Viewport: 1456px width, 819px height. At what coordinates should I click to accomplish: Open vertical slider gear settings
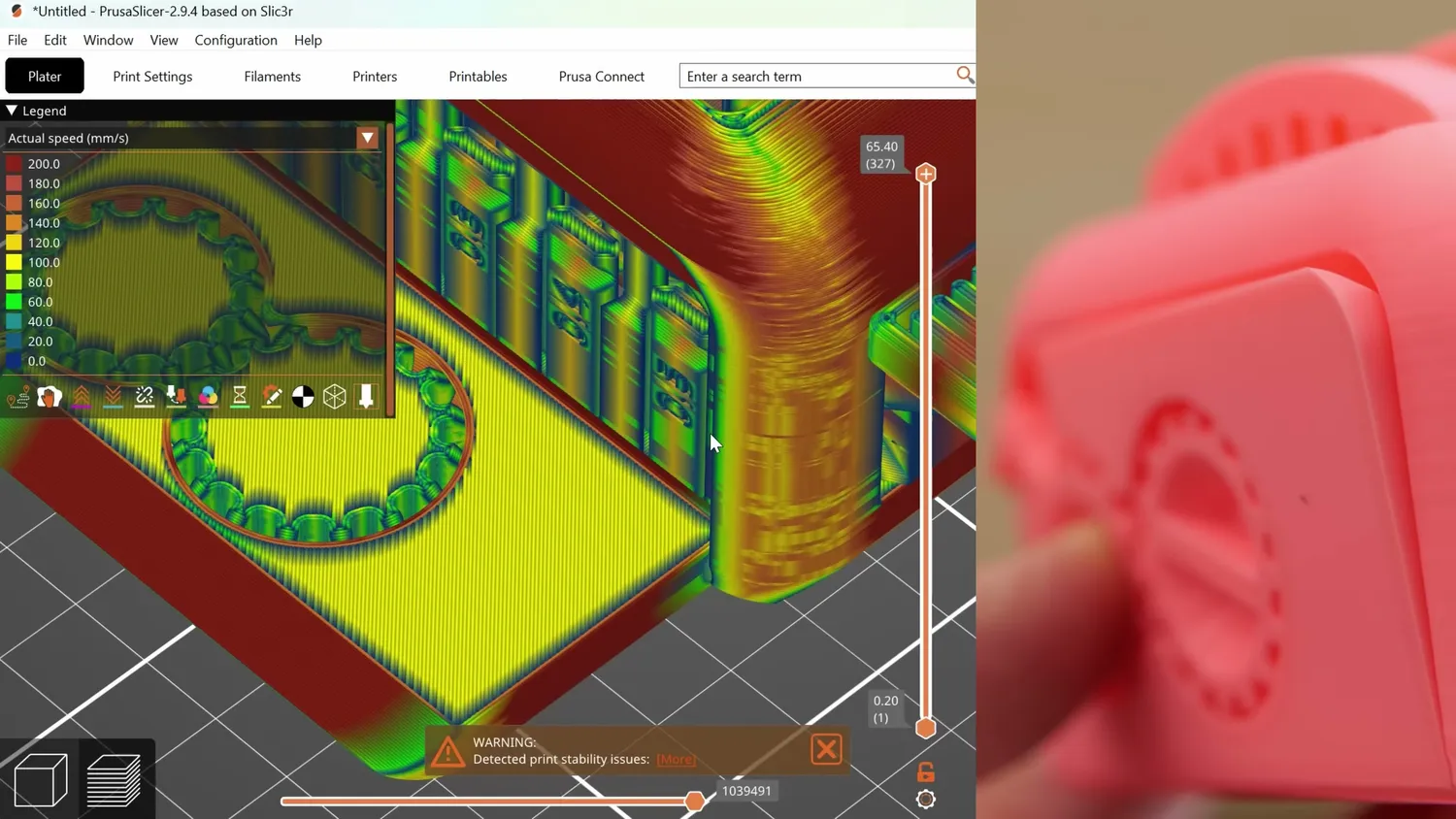click(x=926, y=800)
